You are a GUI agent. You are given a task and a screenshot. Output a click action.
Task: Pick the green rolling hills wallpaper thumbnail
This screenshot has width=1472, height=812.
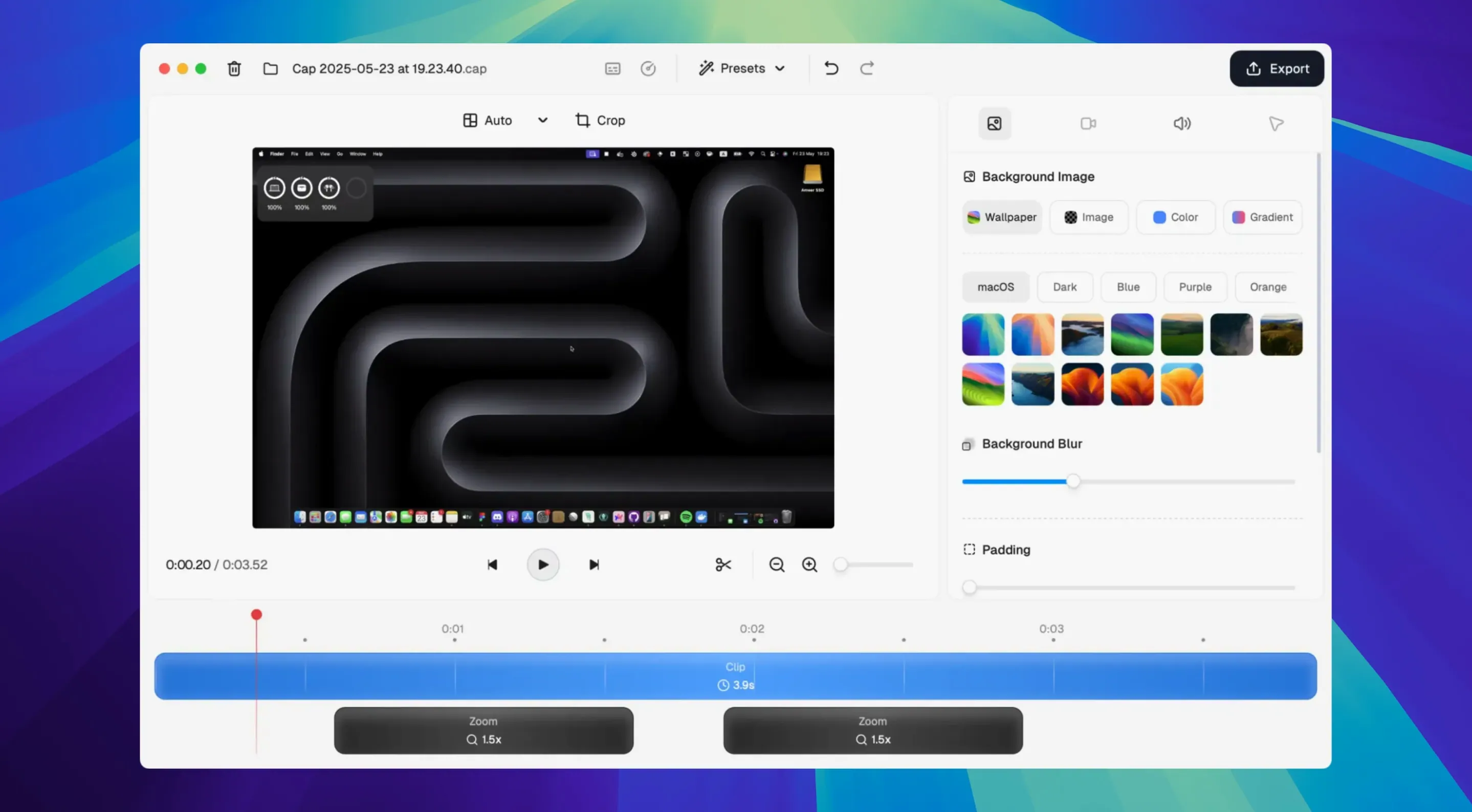1182,334
